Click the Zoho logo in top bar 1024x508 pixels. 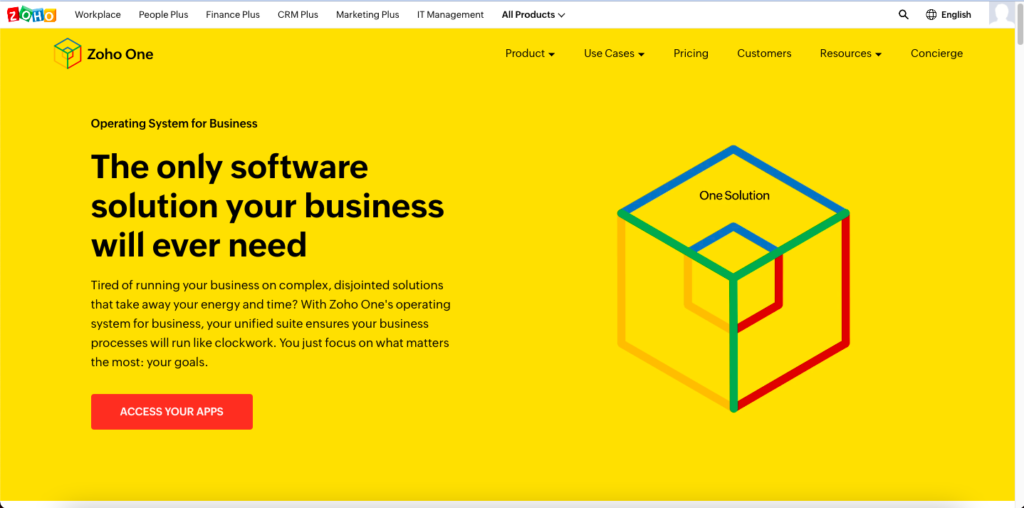click(31, 14)
